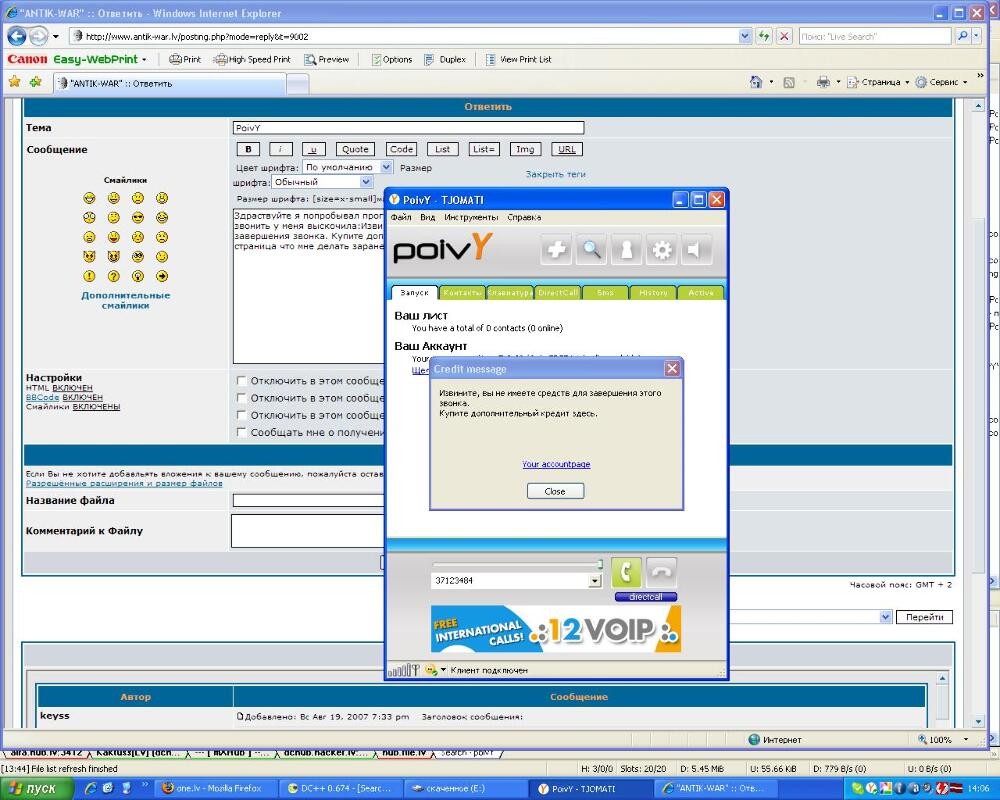Viewport: 1000px width, 800px height.
Task: Switch to the Контакты tab in PoivY
Action: tap(462, 293)
